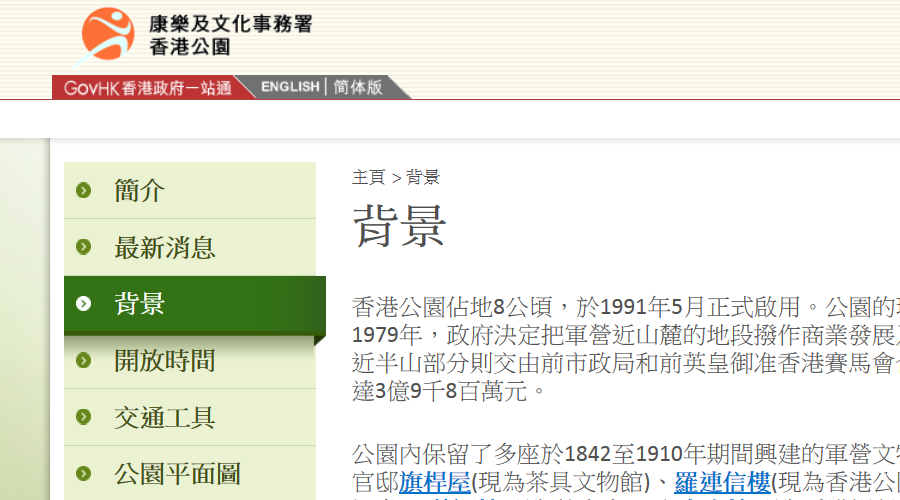Image resolution: width=900 pixels, height=500 pixels.
Task: Click the orange LCSD logo icon
Action: pos(107,35)
